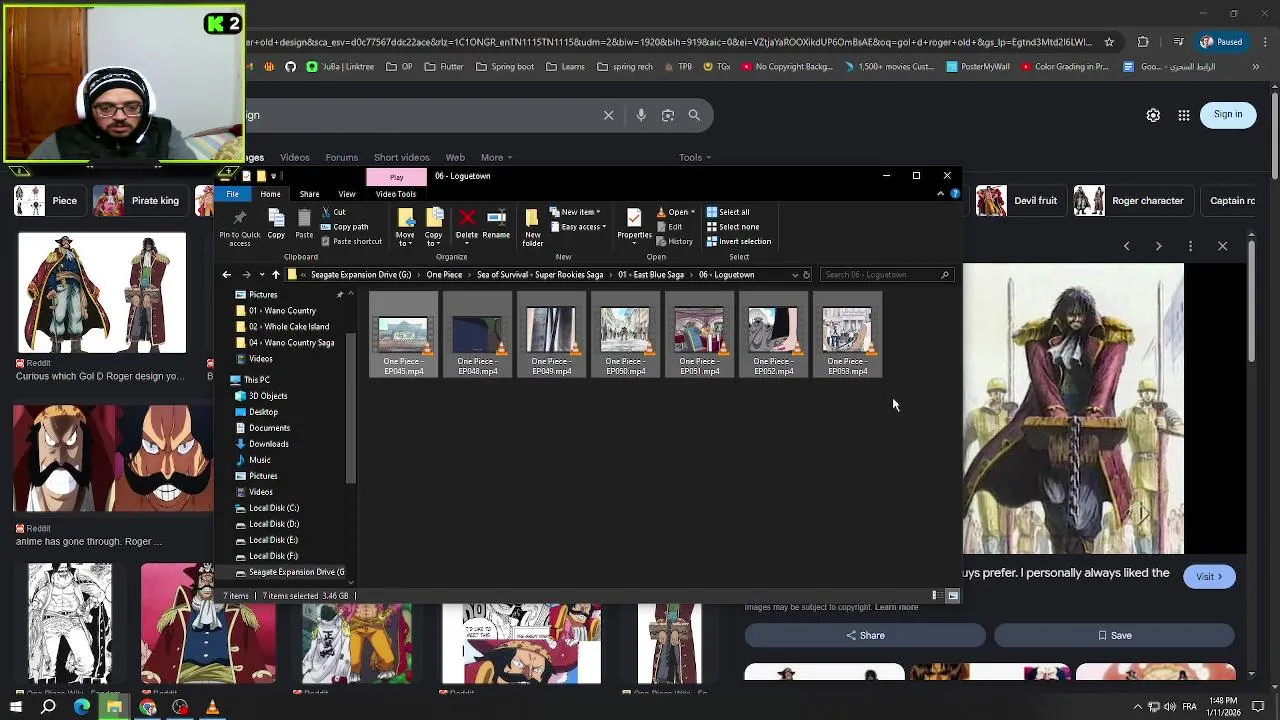Open Google search by image lens
The image size is (1280, 720).
coord(668,115)
